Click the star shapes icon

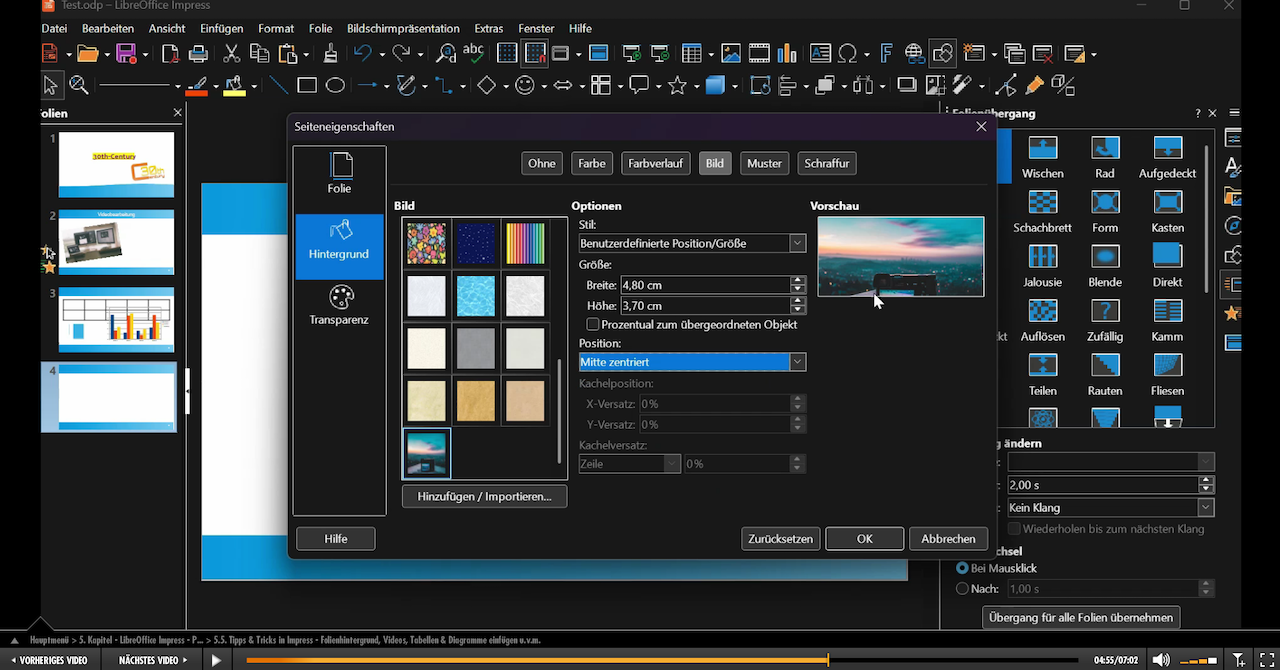click(x=677, y=86)
